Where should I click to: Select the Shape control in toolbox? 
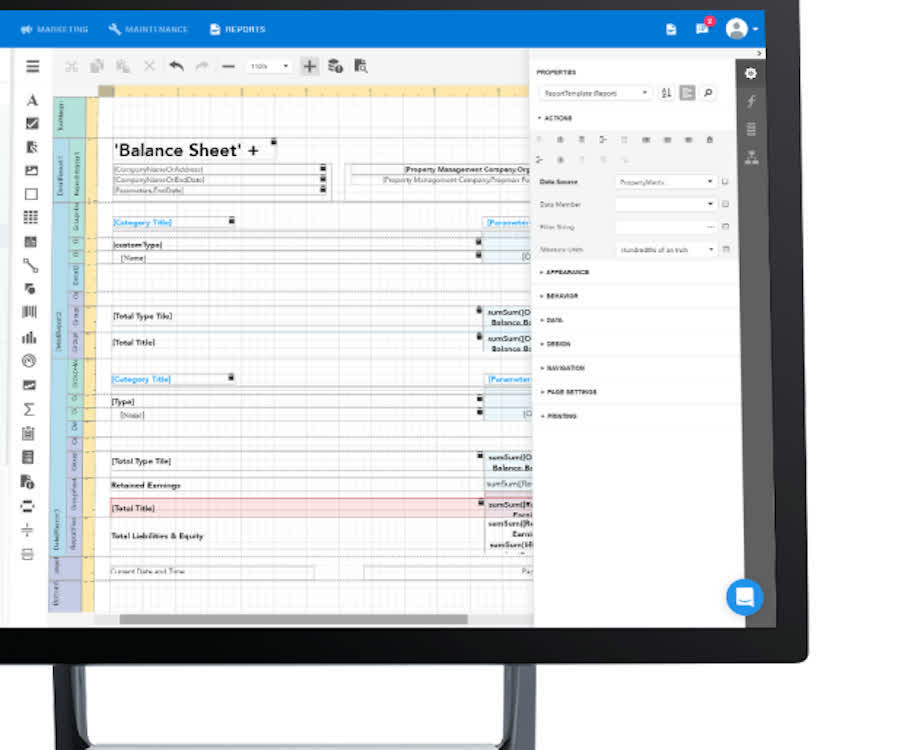point(30,289)
